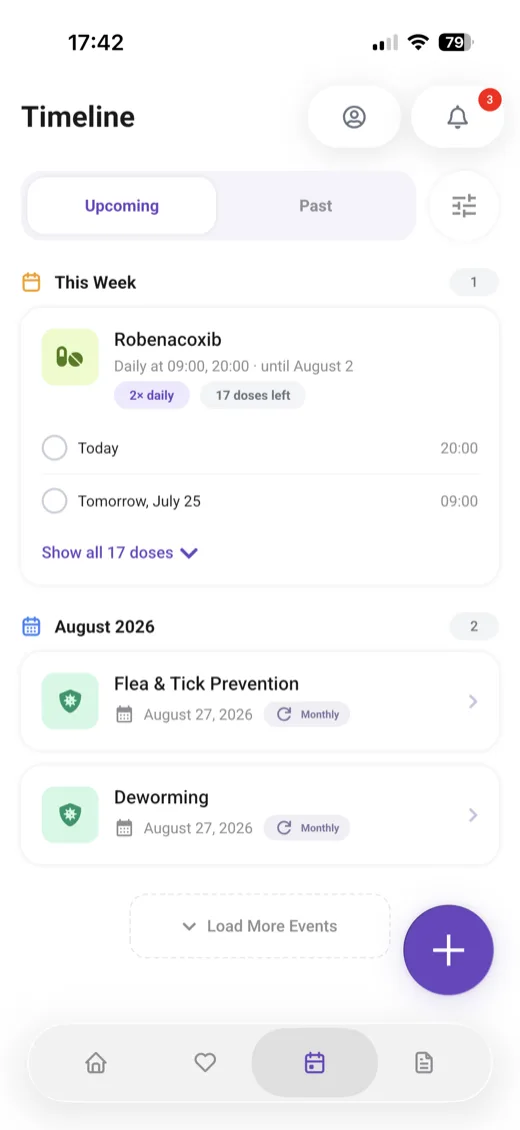The width and height of the screenshot is (520, 1130).
Task: Tap the purple plus add button
Action: click(x=448, y=950)
